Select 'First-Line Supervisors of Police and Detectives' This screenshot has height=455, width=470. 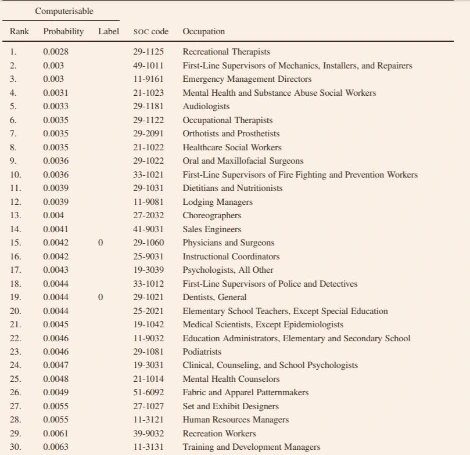[270, 284]
